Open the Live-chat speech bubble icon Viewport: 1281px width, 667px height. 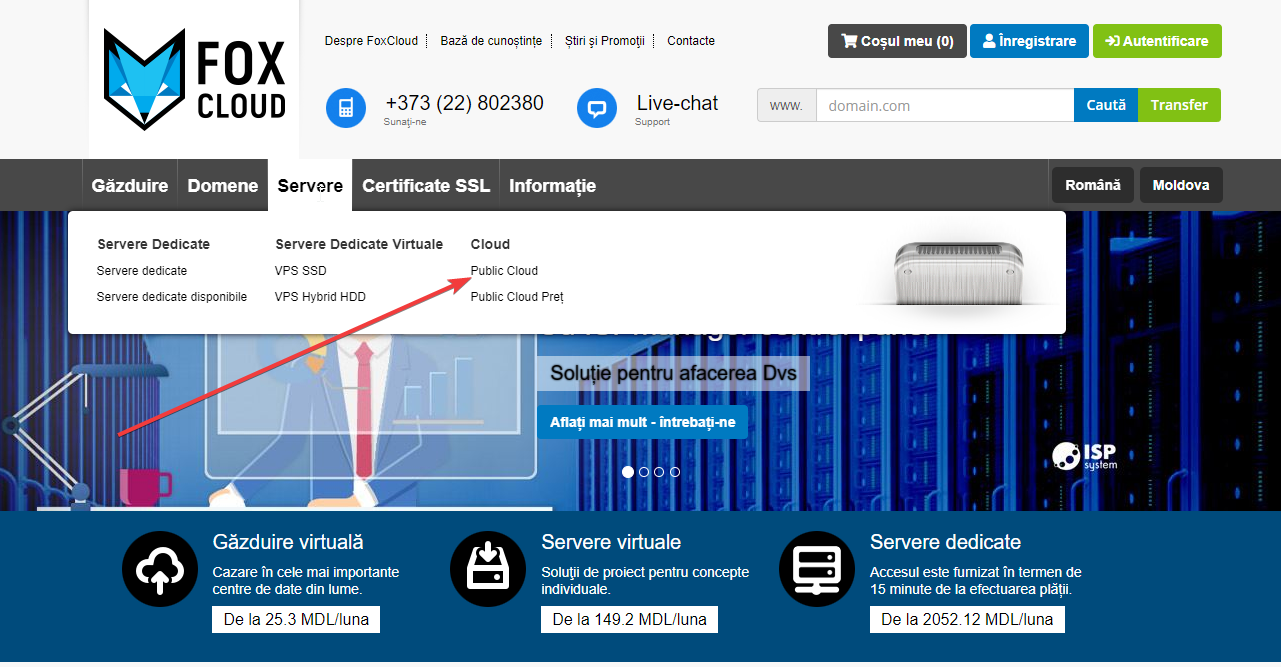[x=597, y=108]
